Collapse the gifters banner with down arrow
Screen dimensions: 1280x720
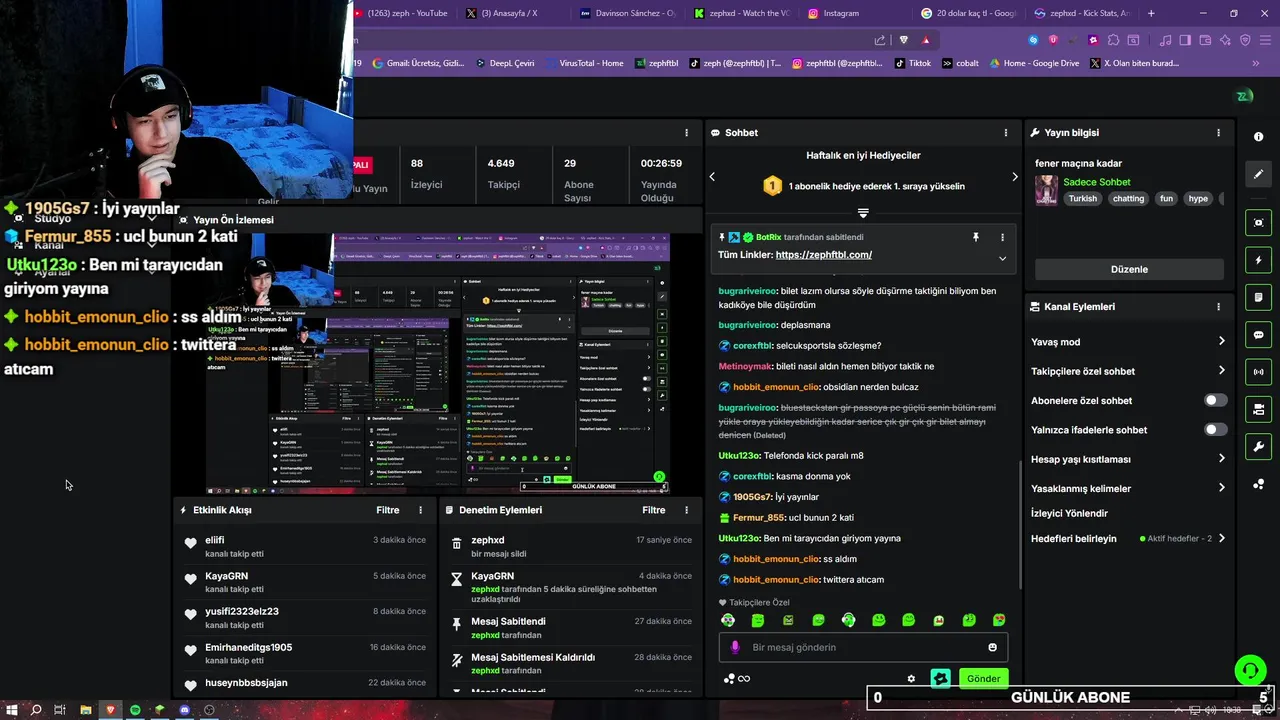[863, 213]
